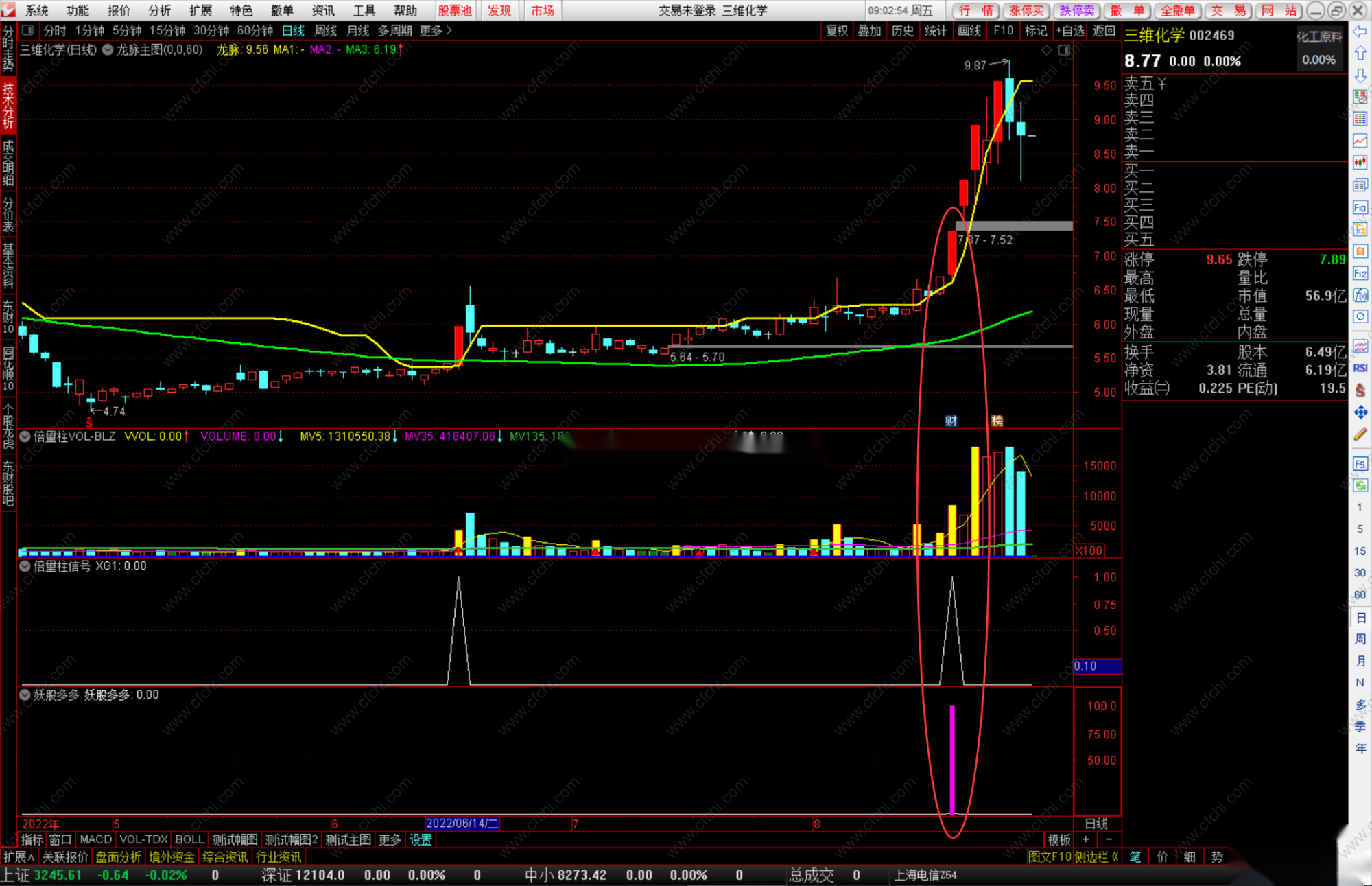Expand the 扩展 panel at bottom

coord(19,856)
